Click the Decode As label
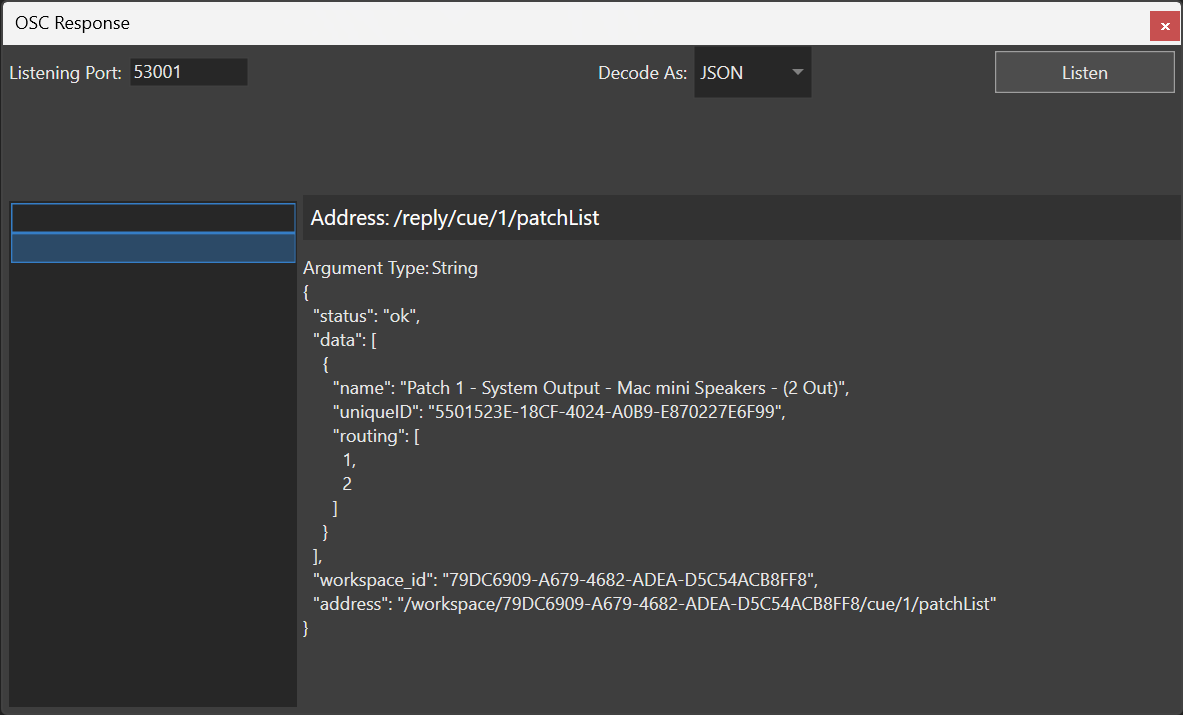Image resolution: width=1183 pixels, height=715 pixels. [642, 73]
